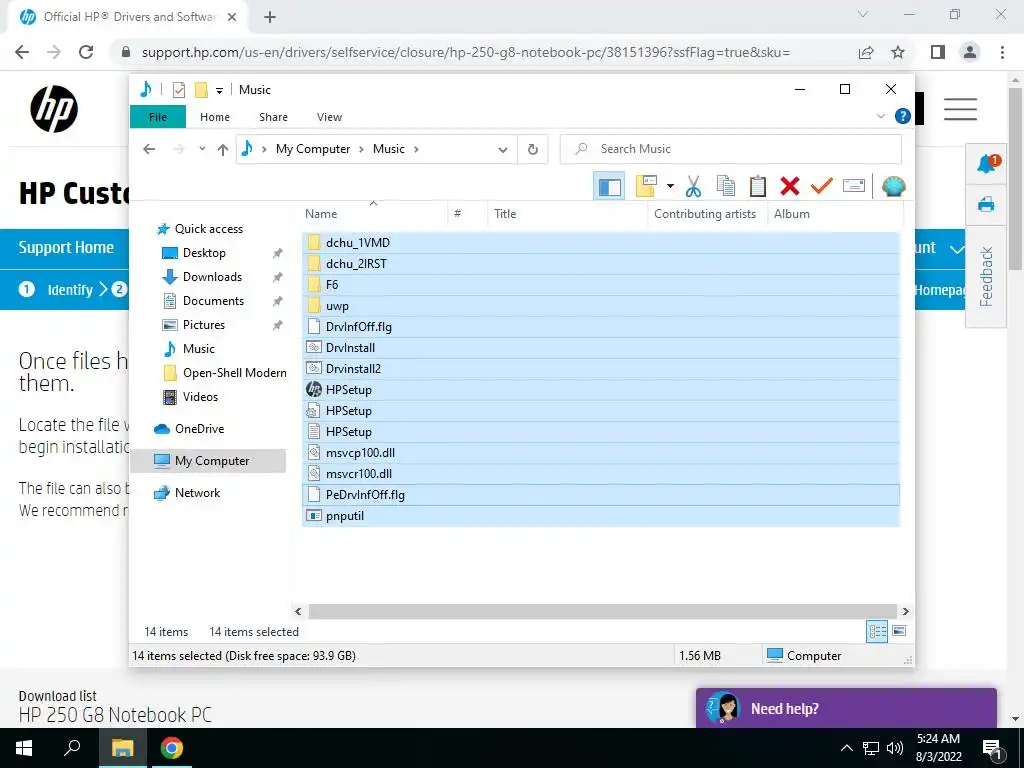Image resolution: width=1024 pixels, height=768 pixels.
Task: Click the HP notification bell icon
Action: [987, 164]
